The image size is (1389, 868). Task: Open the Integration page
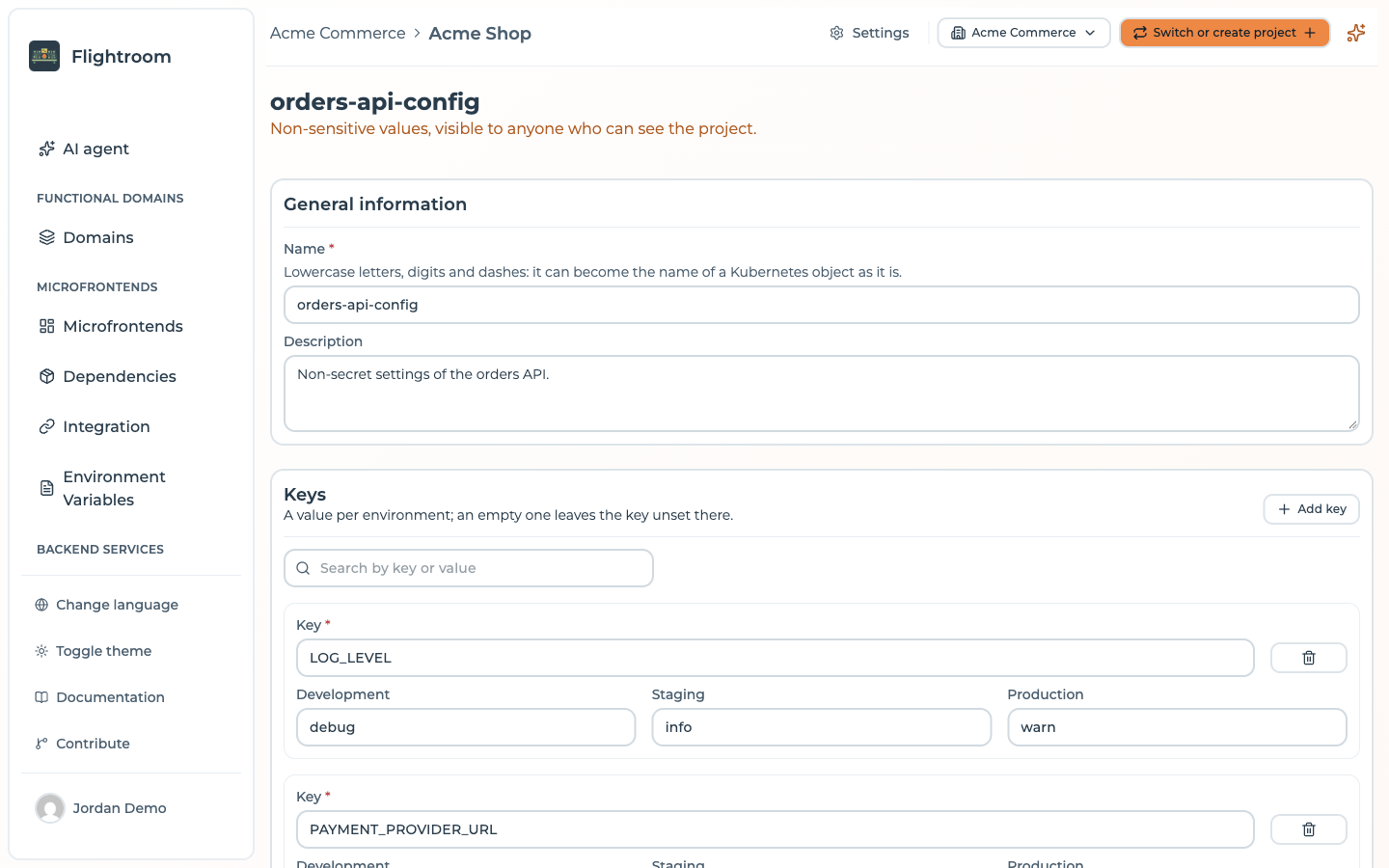tap(95, 426)
